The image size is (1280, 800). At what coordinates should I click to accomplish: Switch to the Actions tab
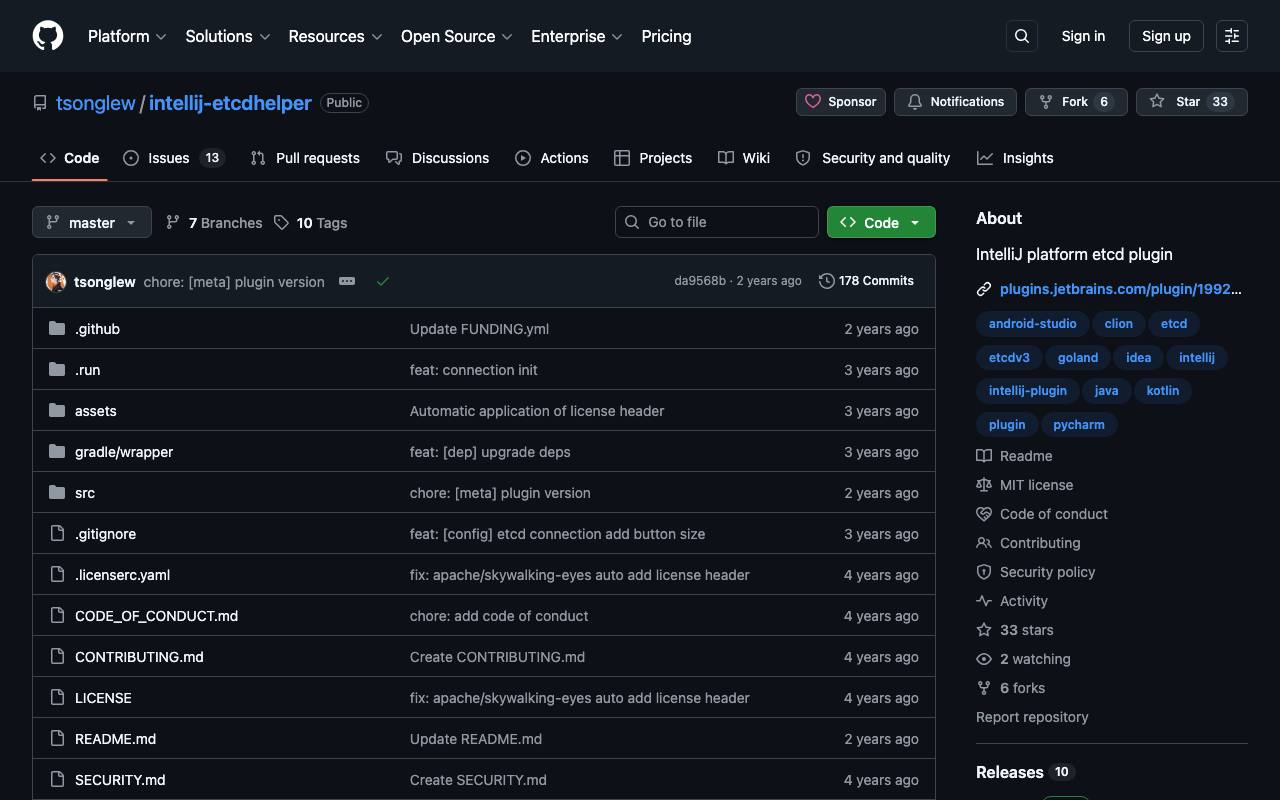click(x=552, y=158)
